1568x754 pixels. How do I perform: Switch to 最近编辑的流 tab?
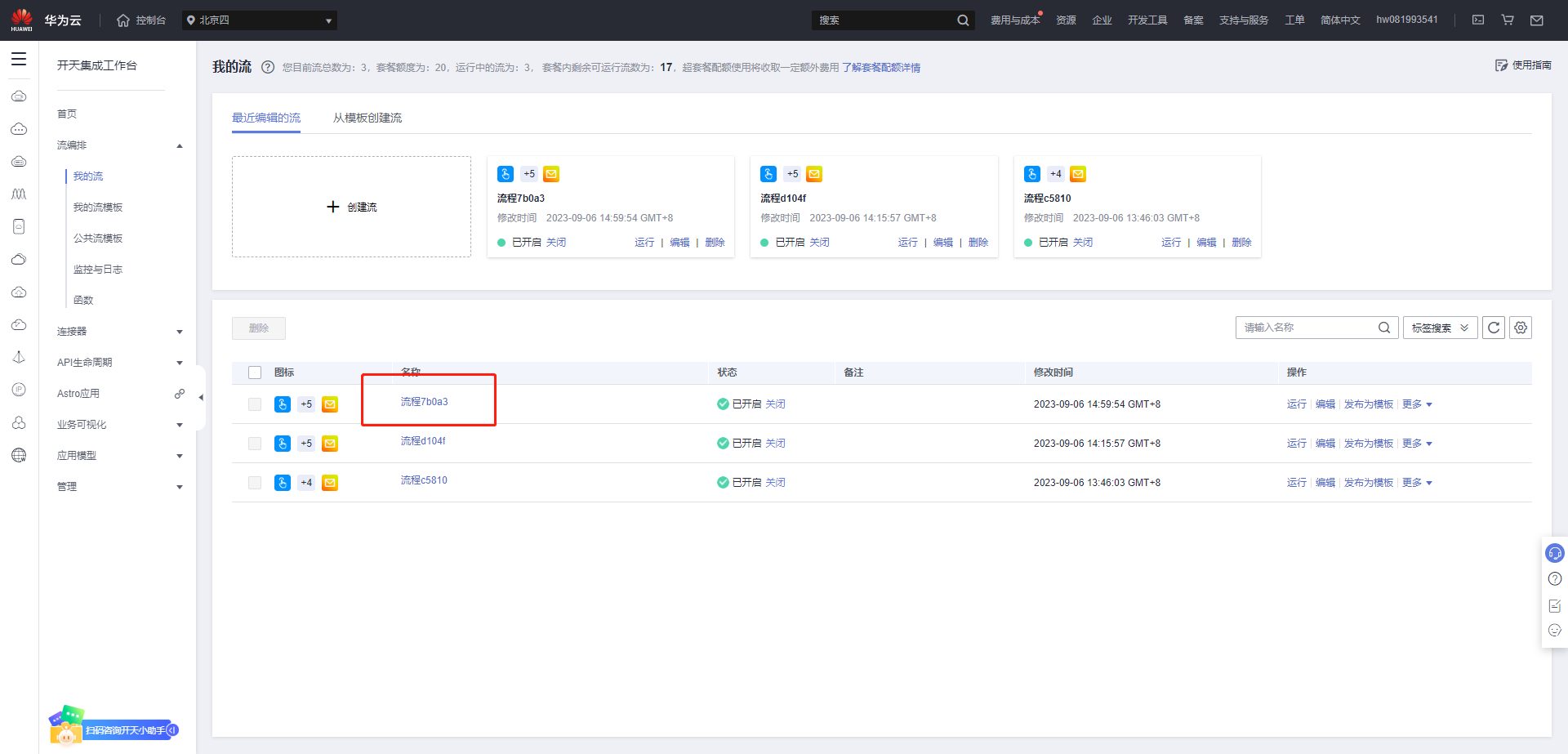pyautogui.click(x=266, y=118)
